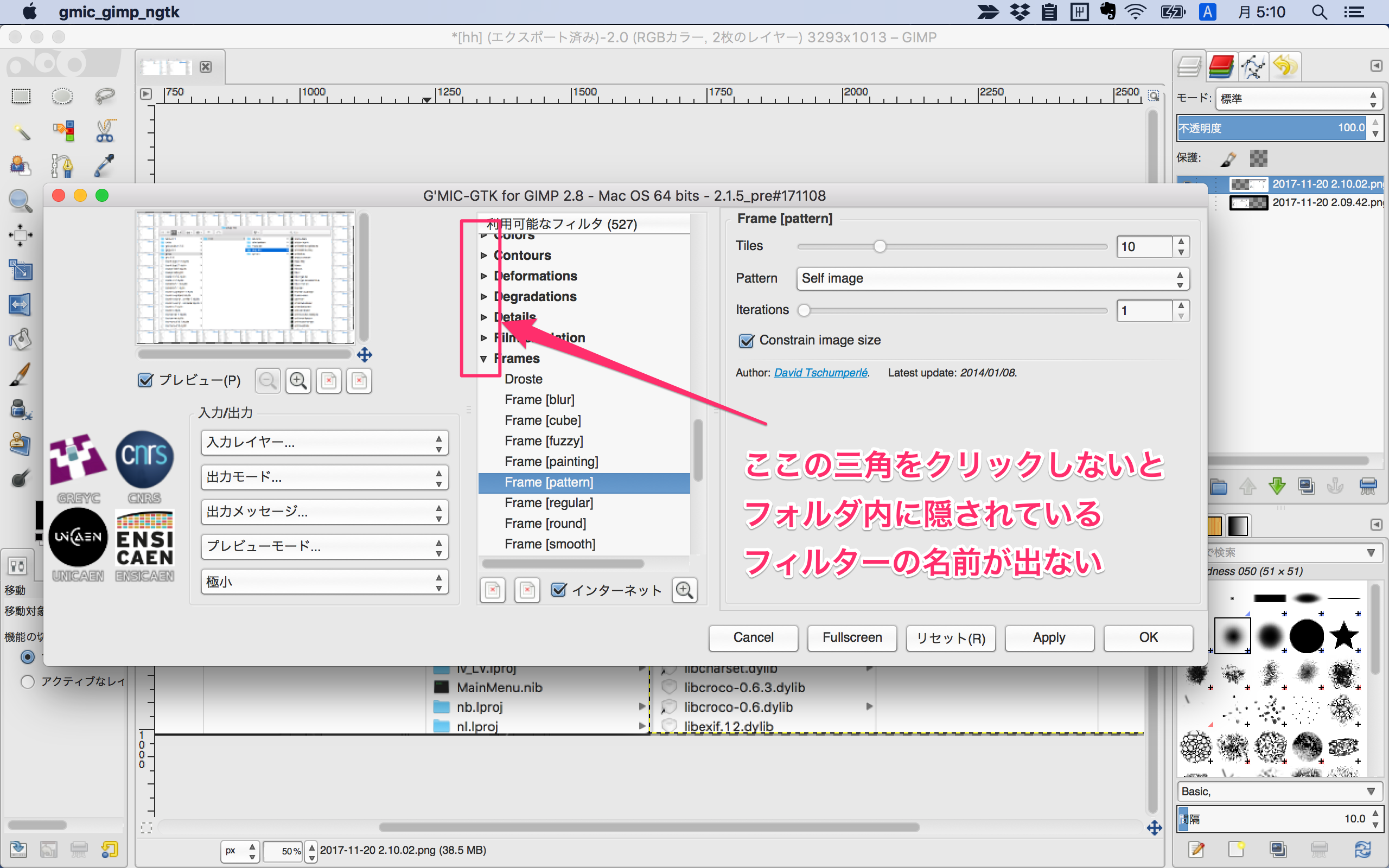Image resolution: width=1389 pixels, height=868 pixels.
Task: Switch to the Paths tab in dock
Action: [1252, 68]
